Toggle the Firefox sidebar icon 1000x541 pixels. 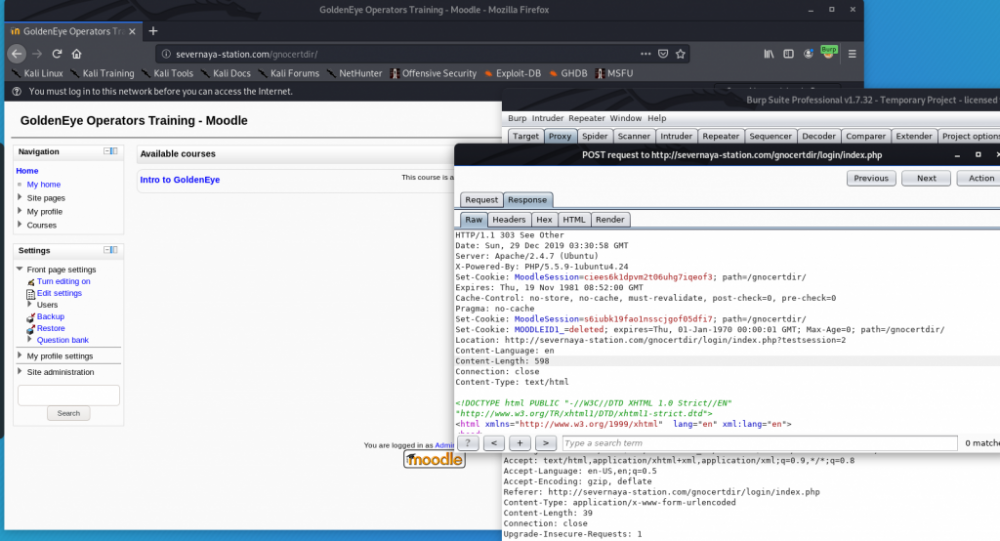click(788, 54)
